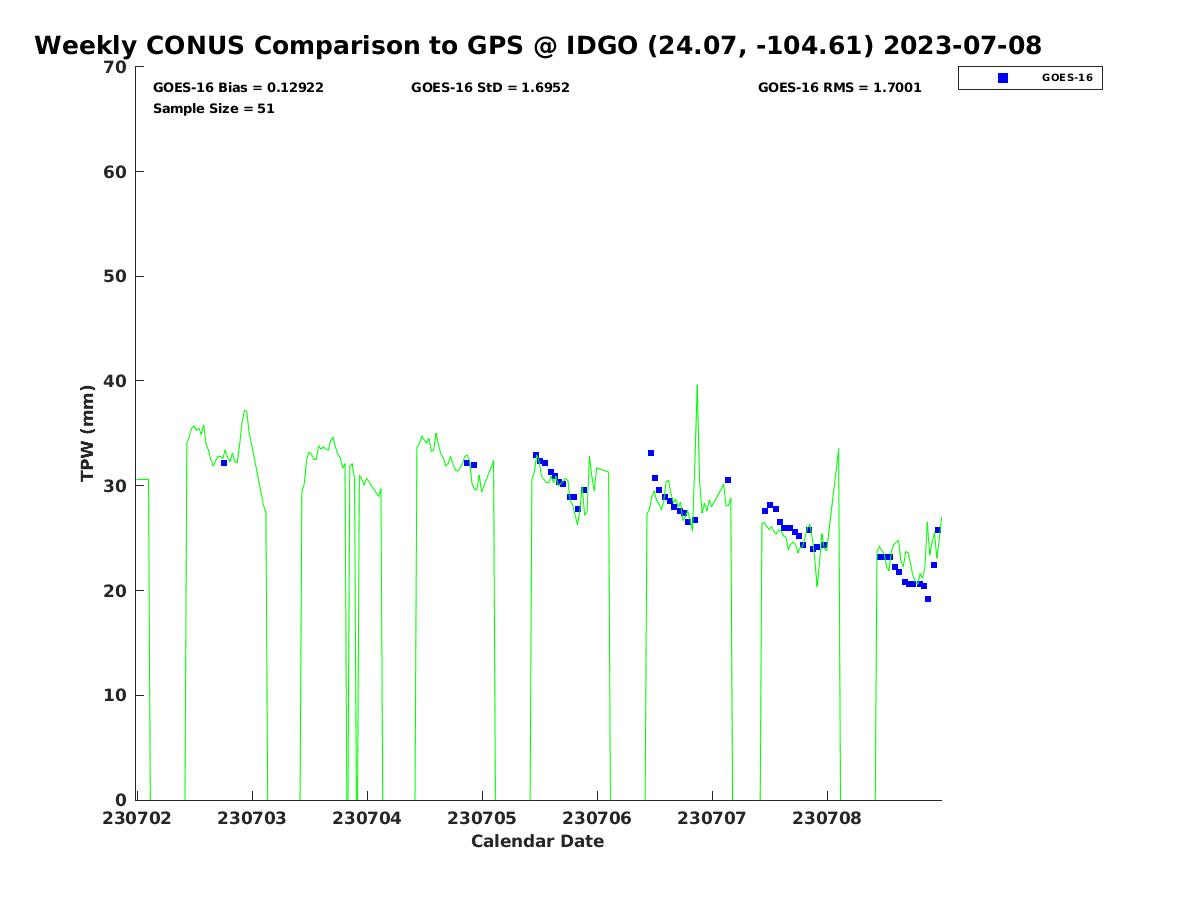Screen dimensions: 1200x900
Task: Click the TPW (mm) y-axis label
Action: pos(88,433)
